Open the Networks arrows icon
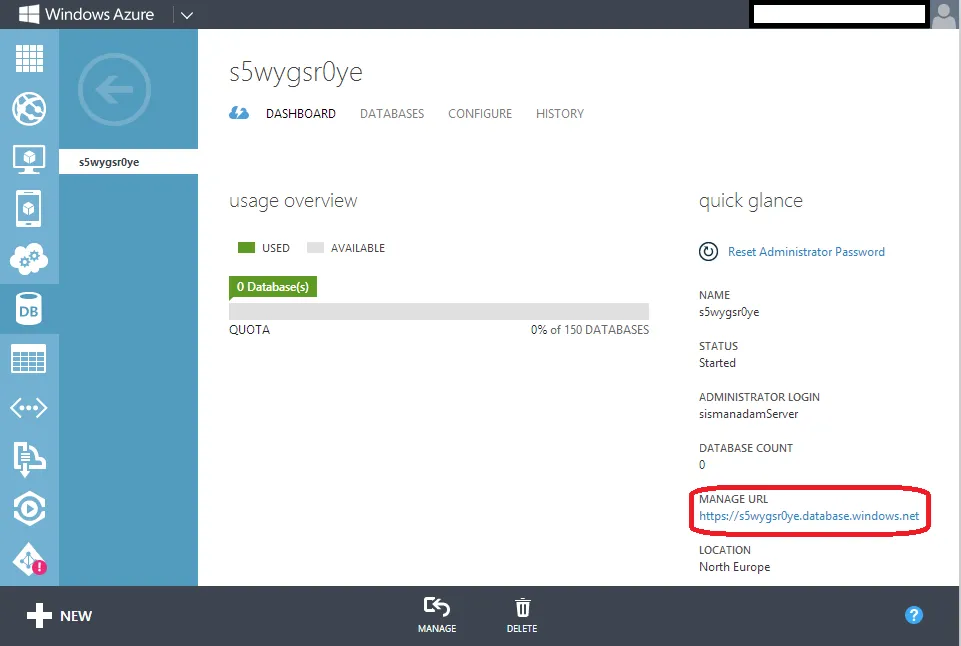The width and height of the screenshot is (961, 646). (29, 408)
